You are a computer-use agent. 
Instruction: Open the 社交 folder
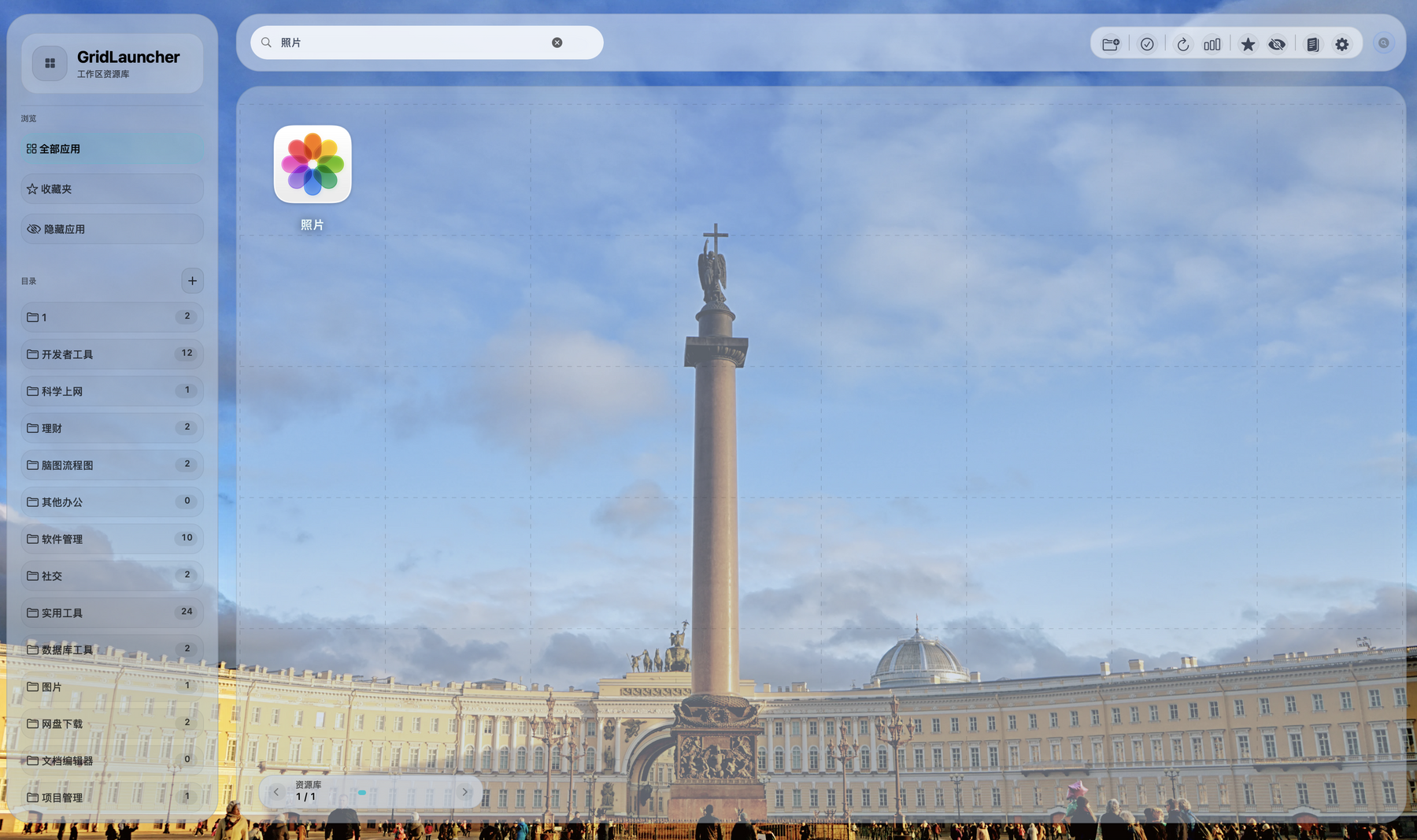[112, 575]
